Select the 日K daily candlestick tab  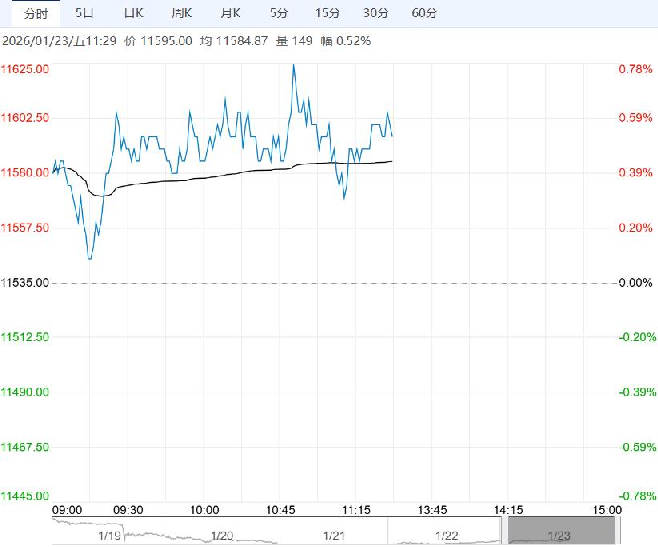(133, 13)
